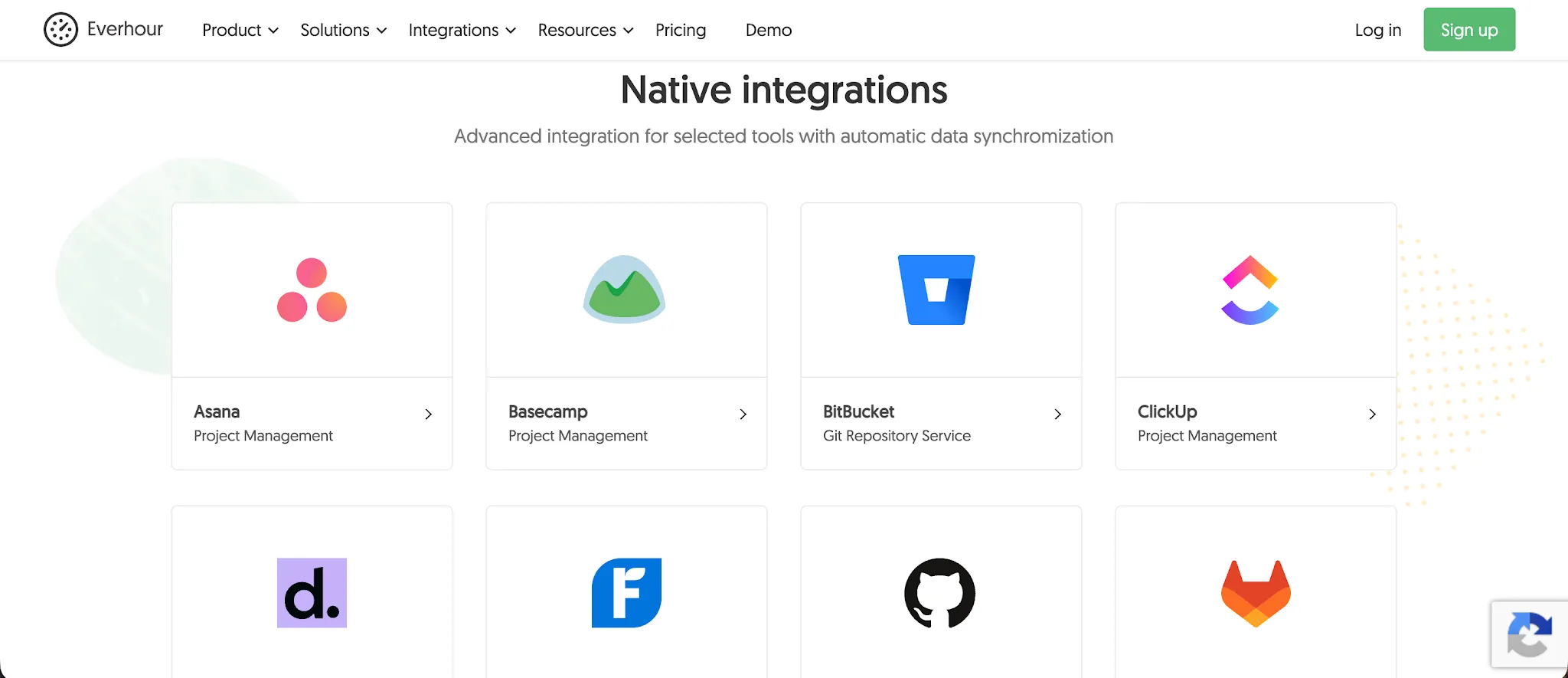Click the arrow on the ClickUp card
Screen dimensions: 1568x678
(1373, 414)
